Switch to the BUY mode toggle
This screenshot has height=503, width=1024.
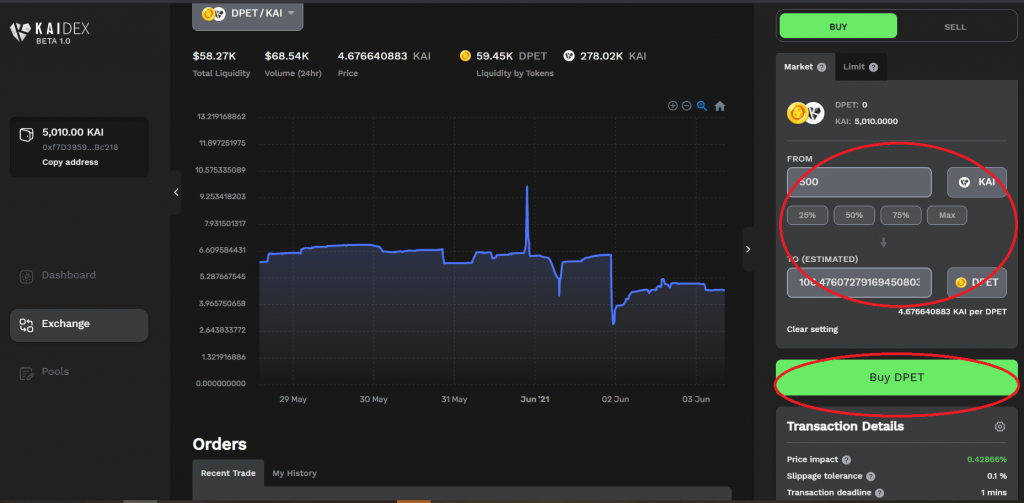pos(838,27)
